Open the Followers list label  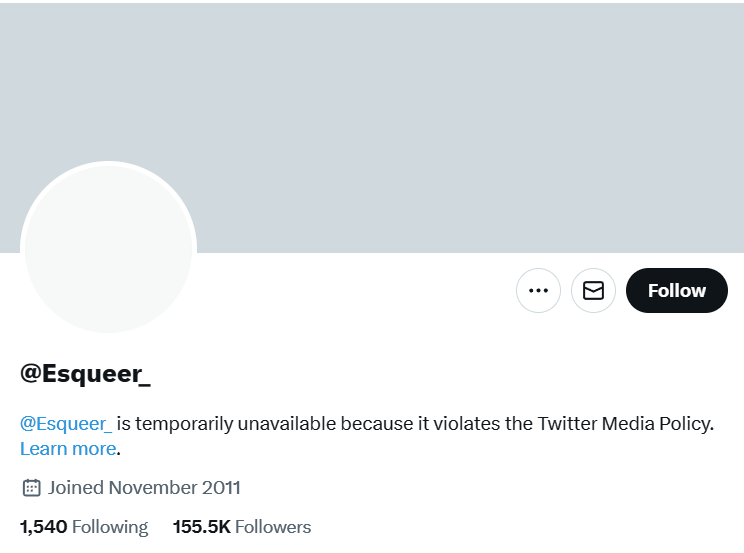coord(273,527)
